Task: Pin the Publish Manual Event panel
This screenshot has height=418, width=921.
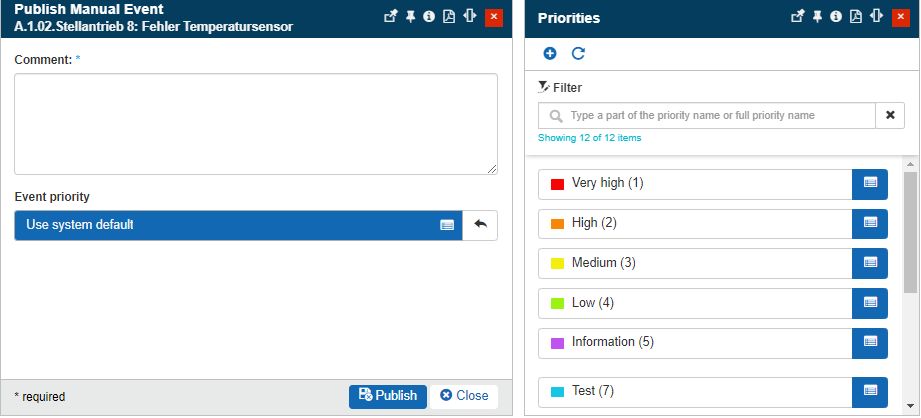Action: pos(410,17)
